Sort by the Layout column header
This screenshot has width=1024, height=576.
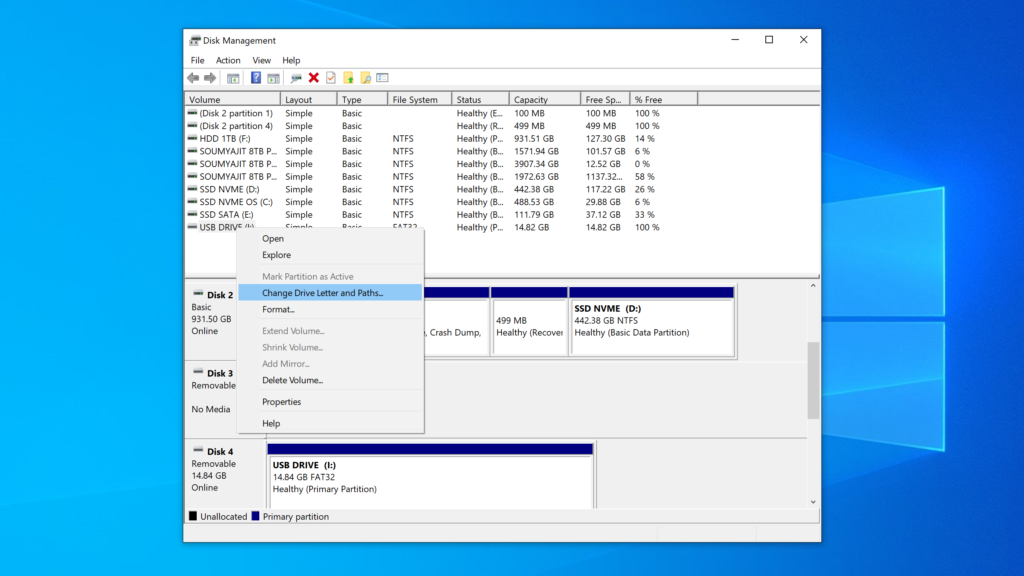pos(309,99)
